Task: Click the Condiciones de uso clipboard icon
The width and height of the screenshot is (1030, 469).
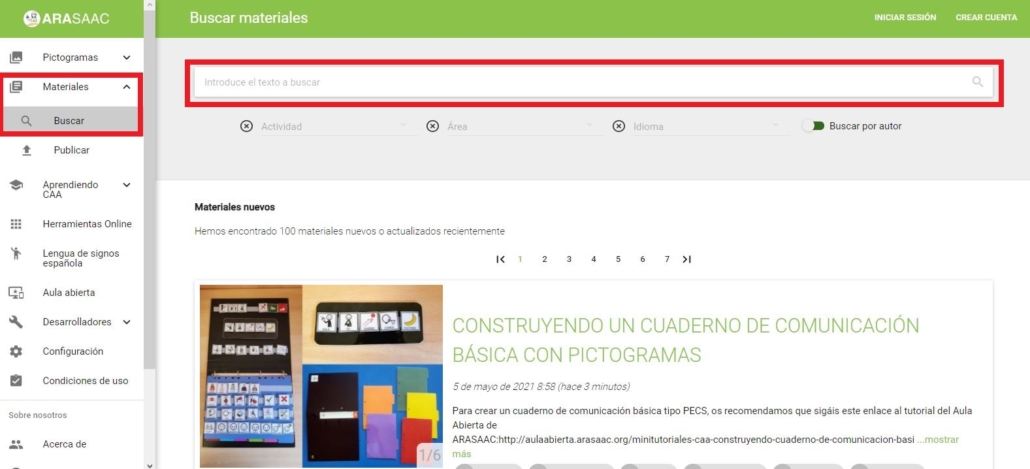Action: [x=16, y=380]
